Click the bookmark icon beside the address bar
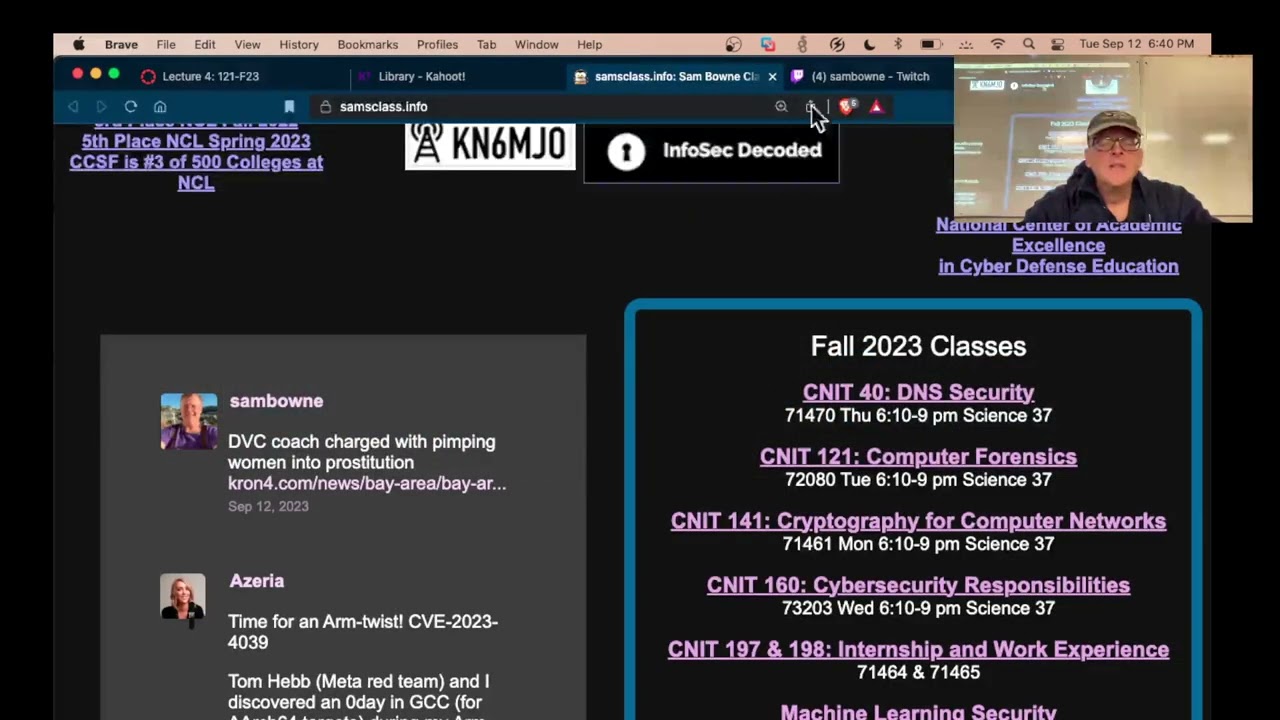Screen dimensions: 1280x720 click(289, 106)
